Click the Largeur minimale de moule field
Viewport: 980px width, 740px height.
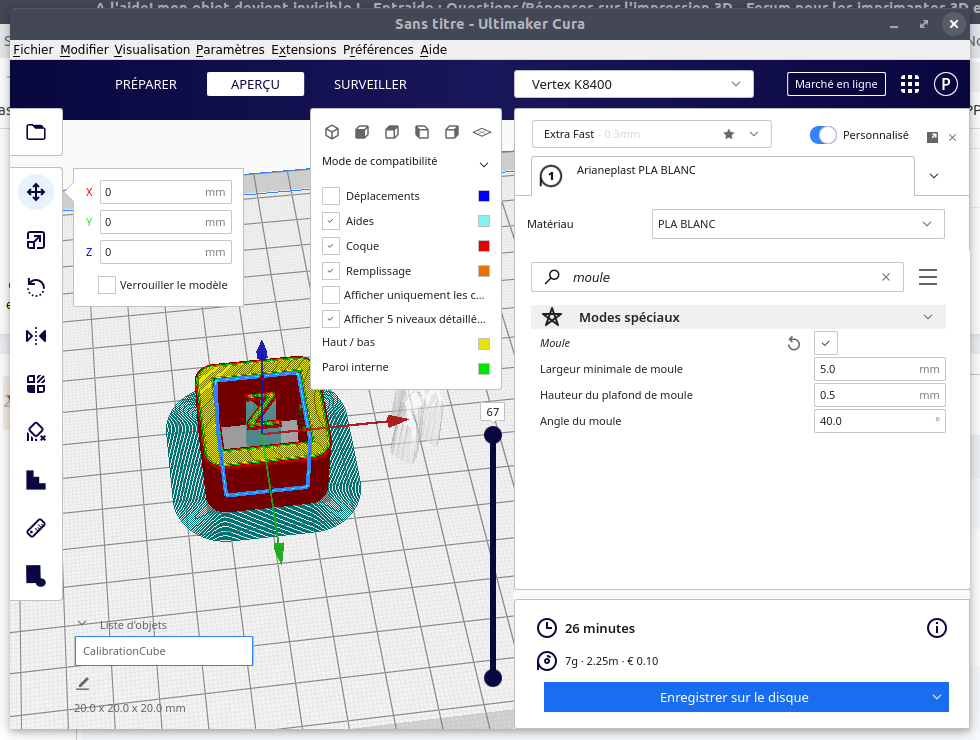(879, 369)
